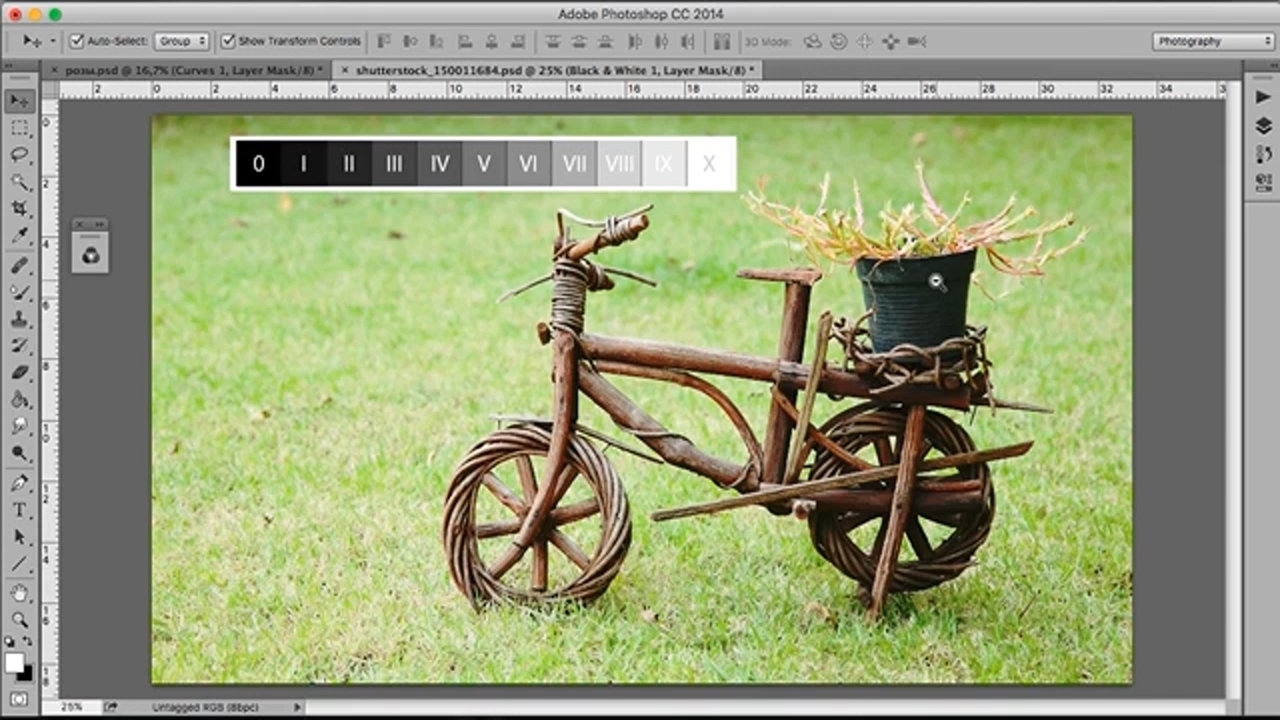Screen dimensions: 1280x720
Task: Align vertical centers of layers
Action: click(x=410, y=41)
